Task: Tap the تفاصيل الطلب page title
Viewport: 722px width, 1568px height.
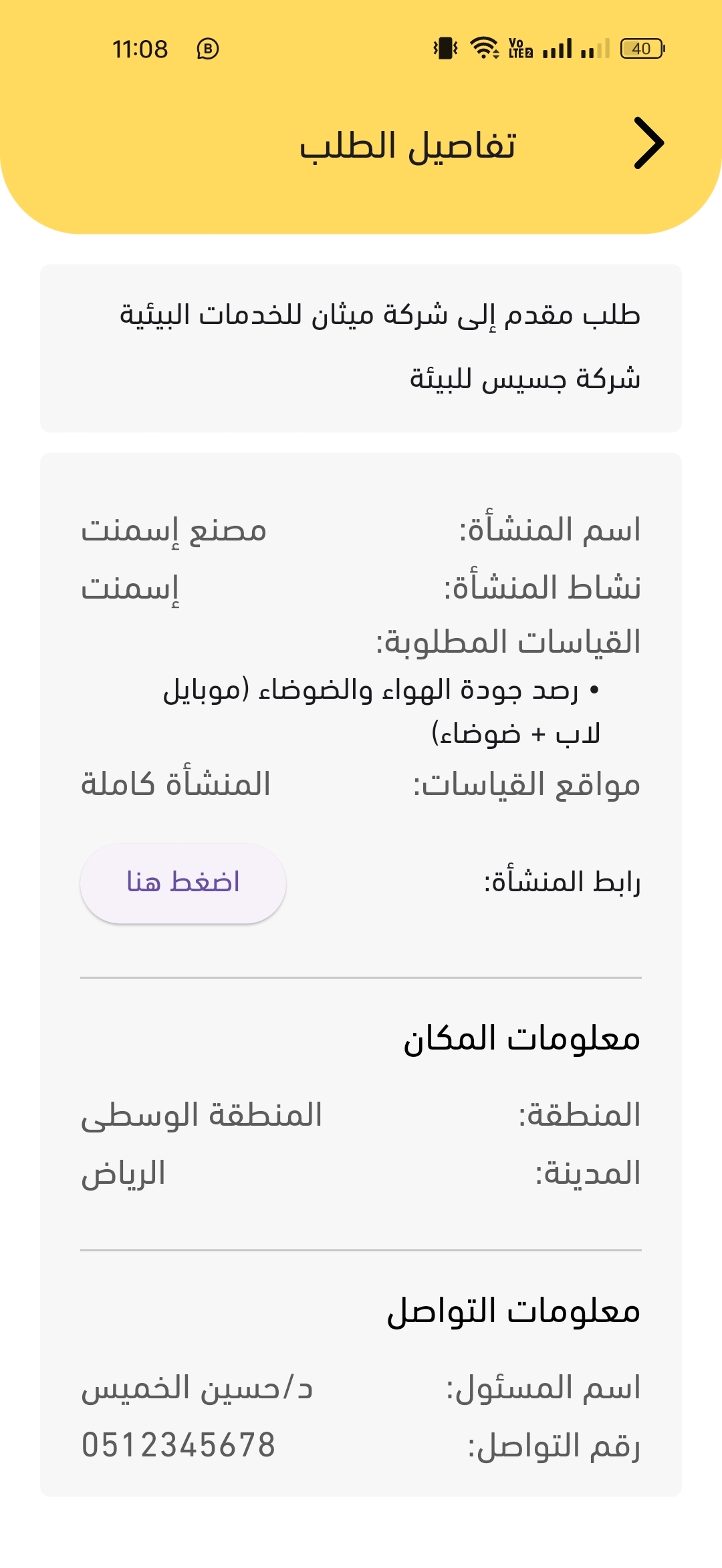Action: click(x=408, y=146)
